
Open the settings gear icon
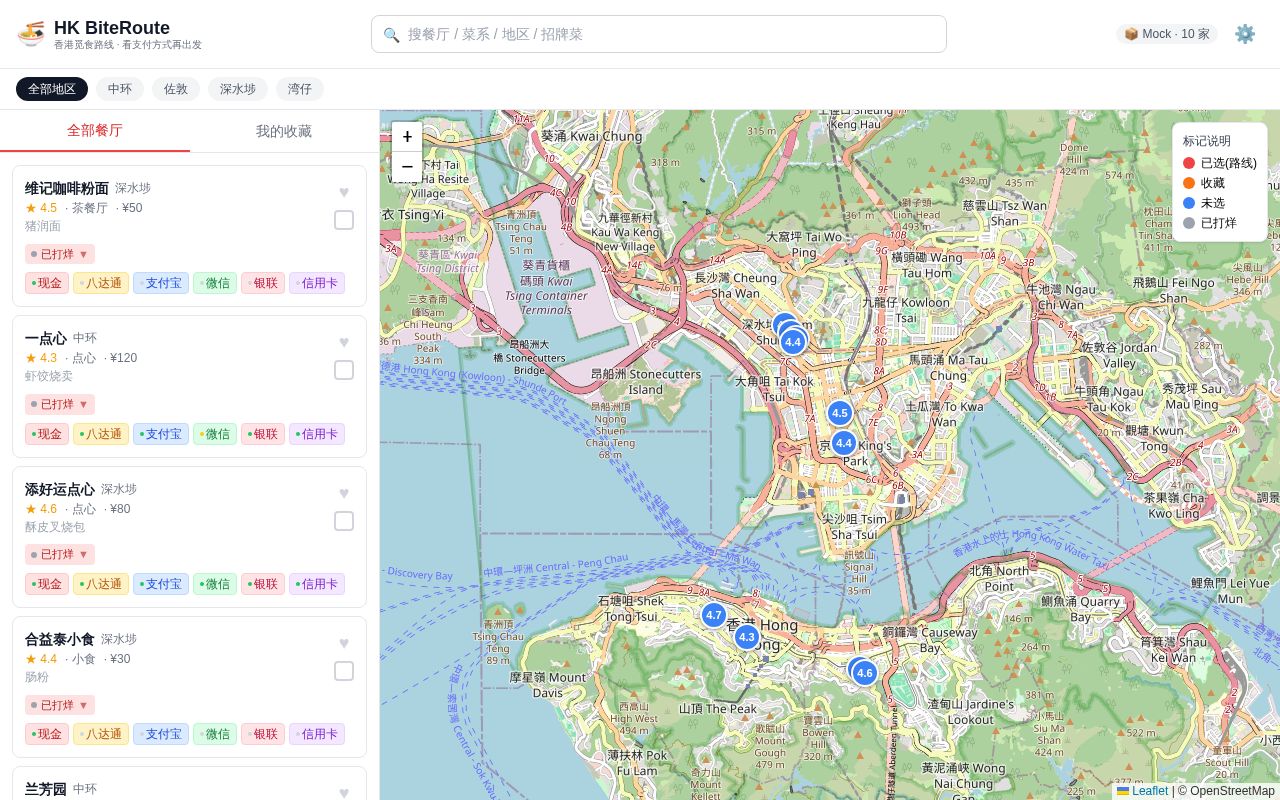point(1244,34)
